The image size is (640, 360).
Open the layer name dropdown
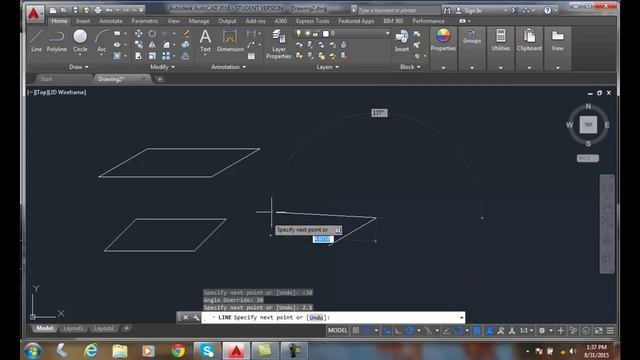387,33
